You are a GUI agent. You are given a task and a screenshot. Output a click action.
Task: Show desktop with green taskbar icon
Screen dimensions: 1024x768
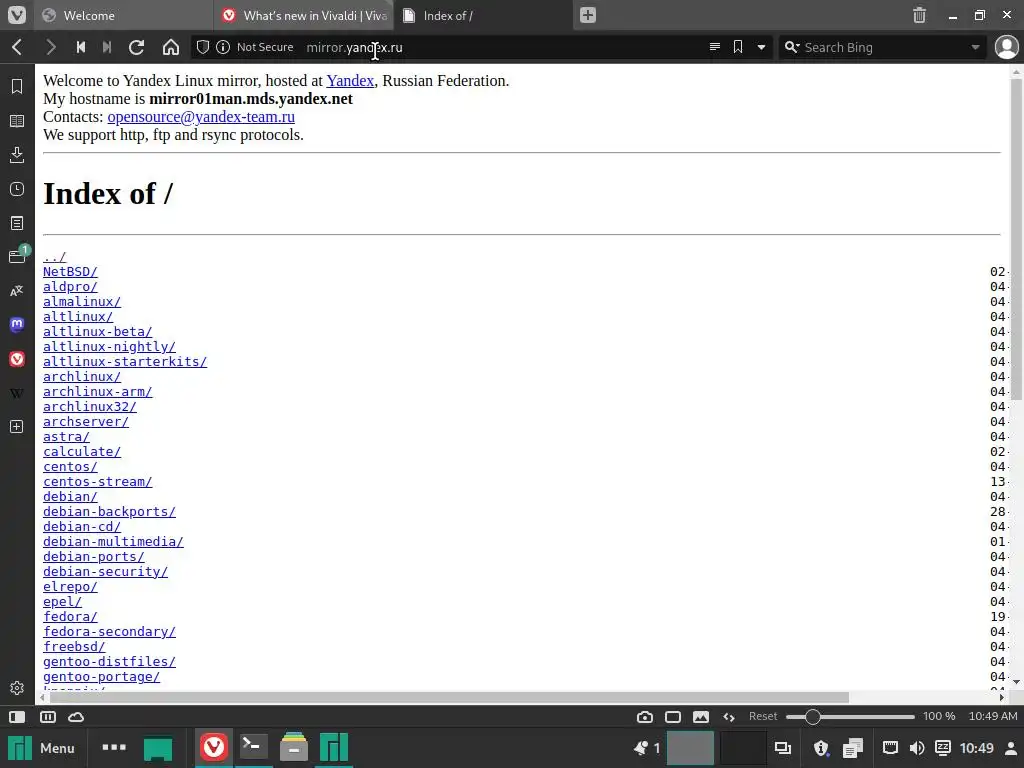[x=158, y=748]
